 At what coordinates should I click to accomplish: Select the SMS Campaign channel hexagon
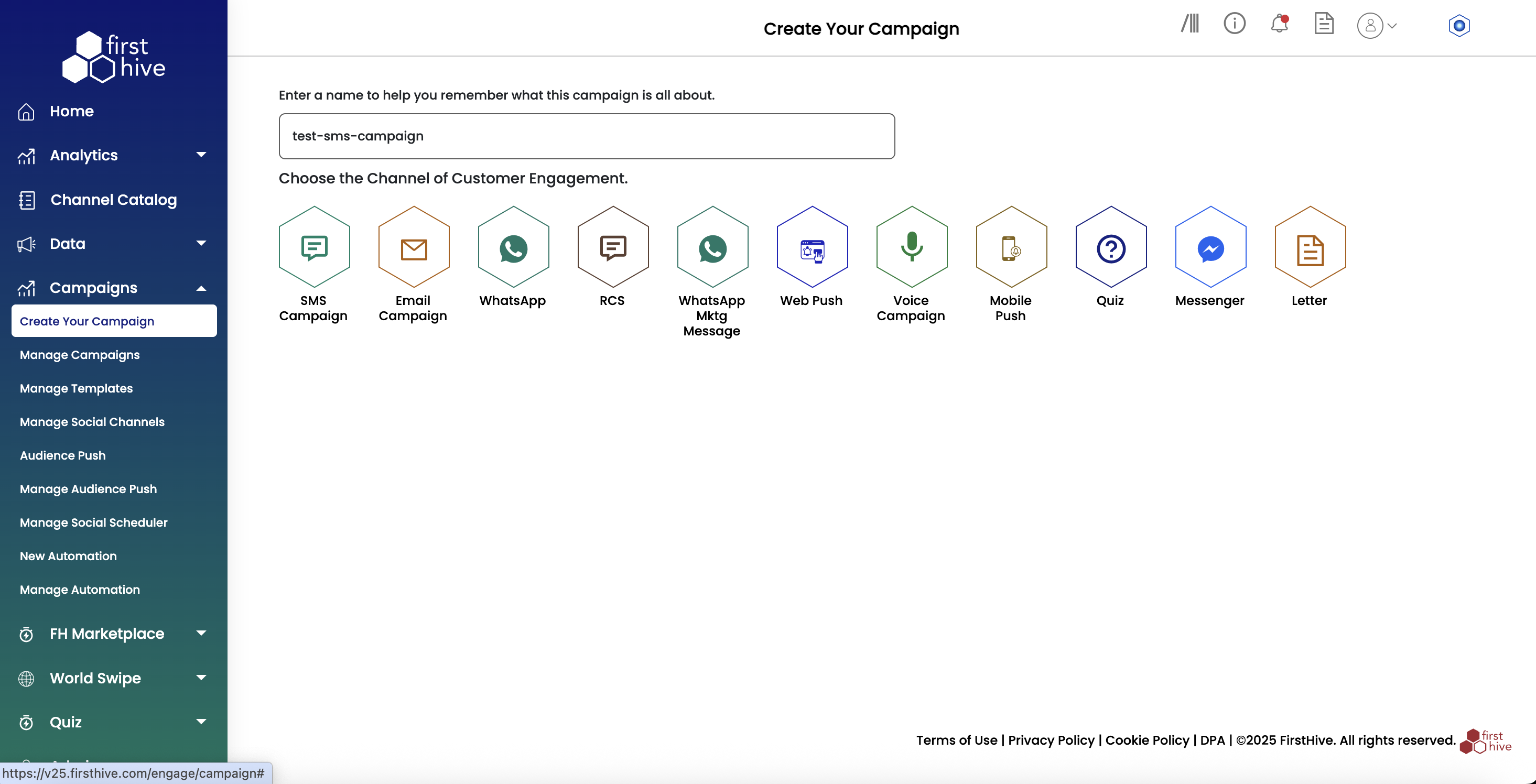point(314,247)
